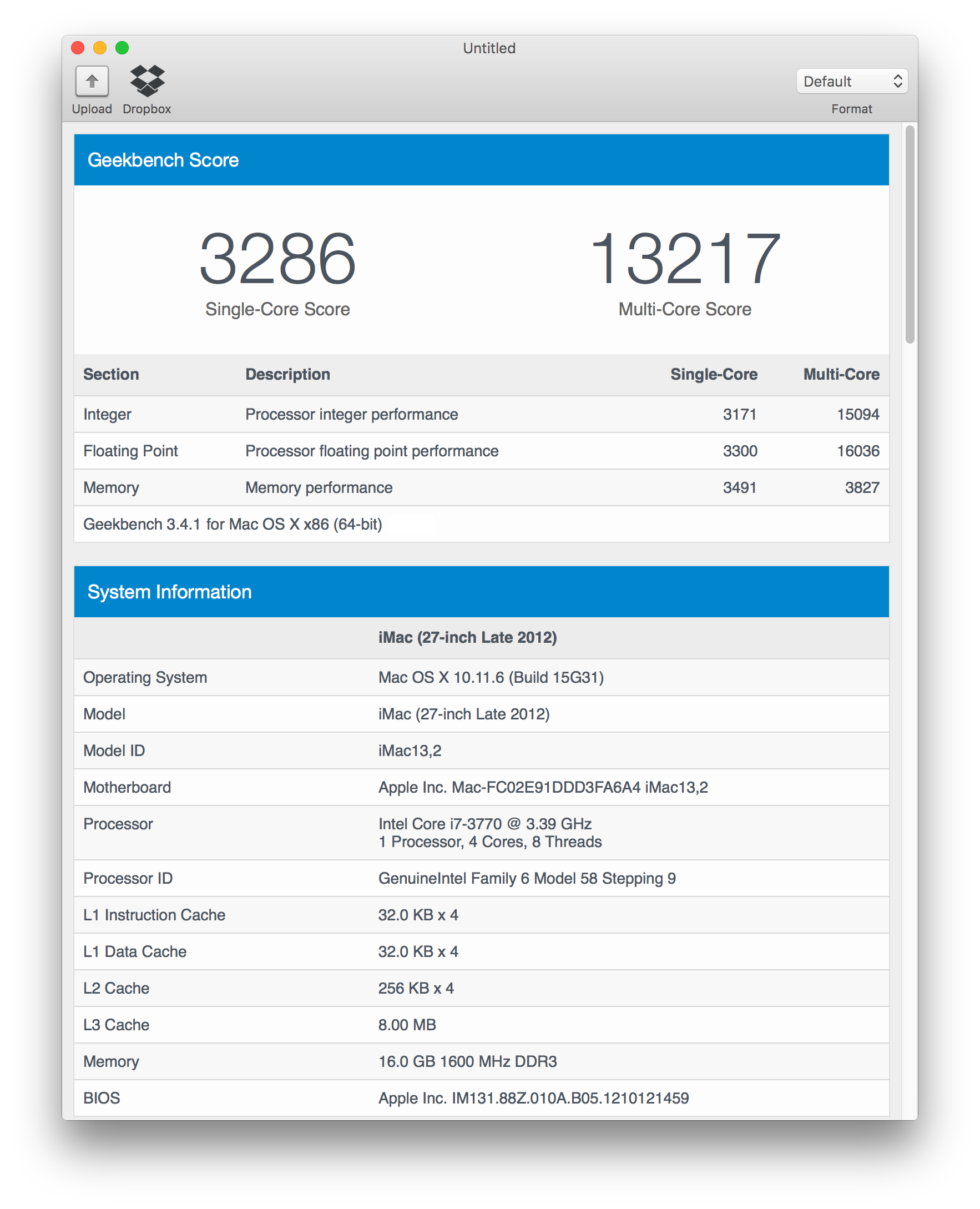Image resolution: width=980 pixels, height=1209 pixels.
Task: Click the Upload arrow icon
Action: [x=92, y=81]
